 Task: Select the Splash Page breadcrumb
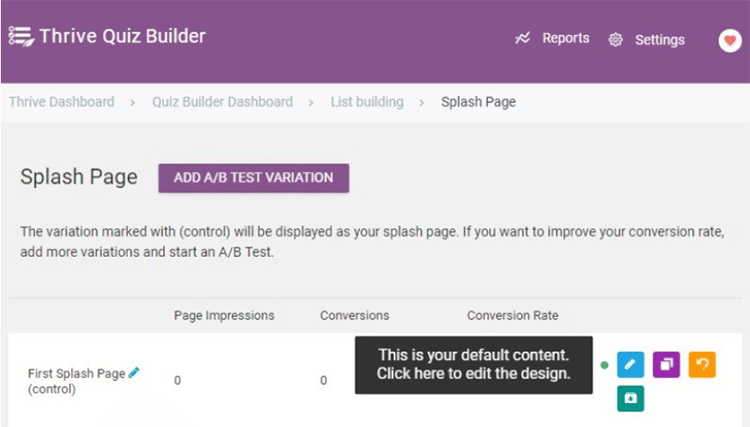click(478, 102)
